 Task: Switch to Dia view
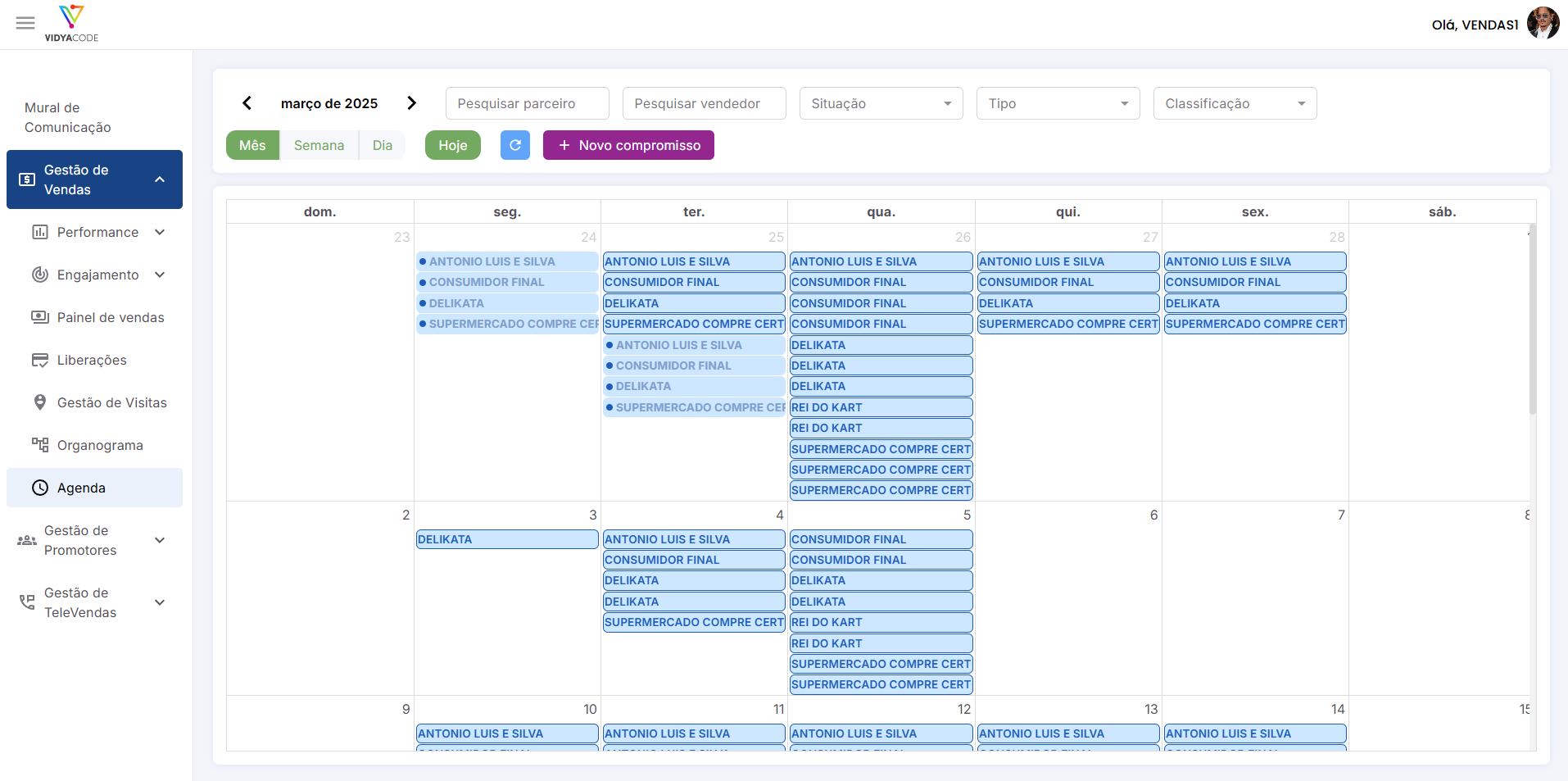click(383, 145)
